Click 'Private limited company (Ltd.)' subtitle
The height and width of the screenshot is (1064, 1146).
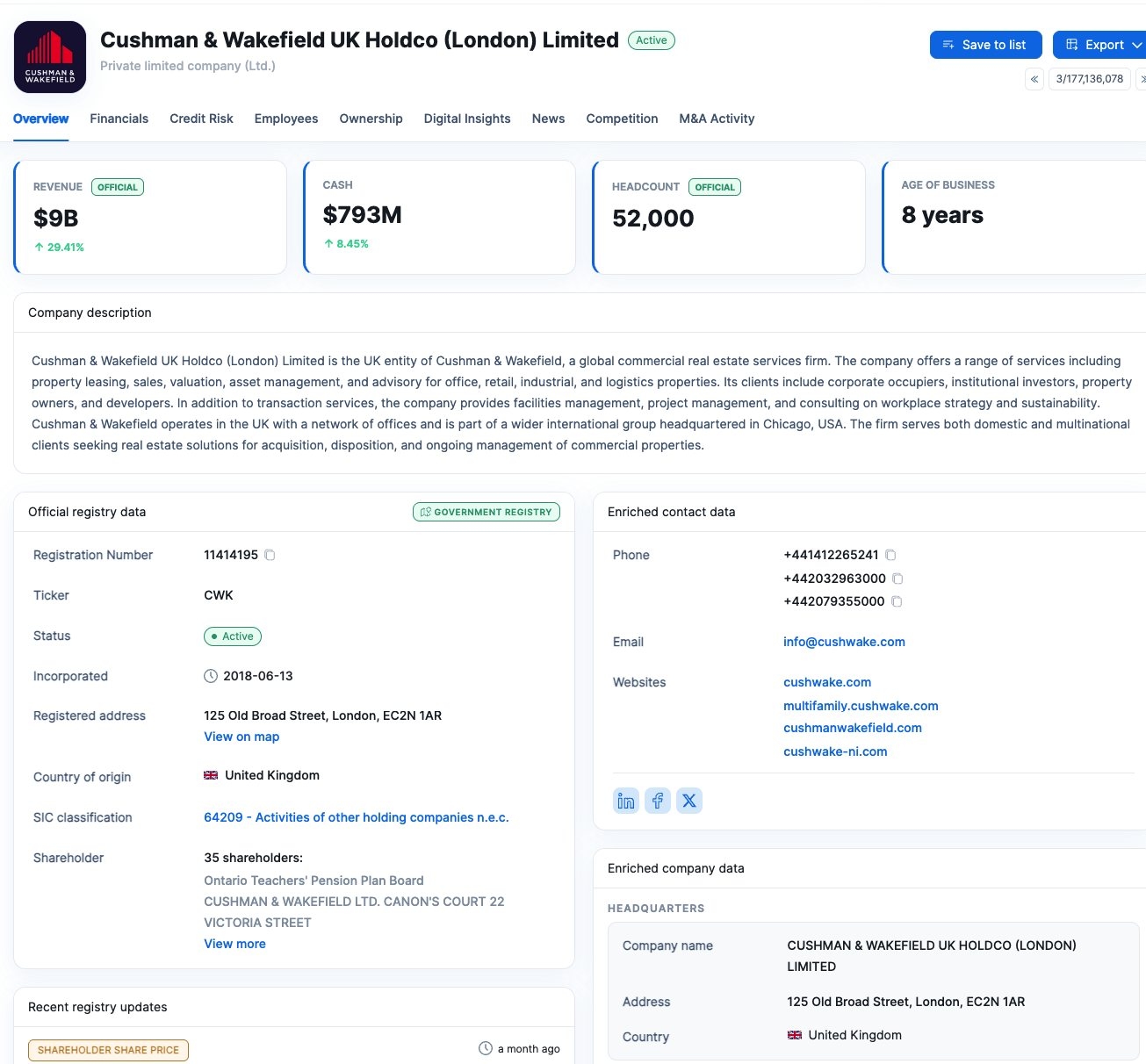188,66
